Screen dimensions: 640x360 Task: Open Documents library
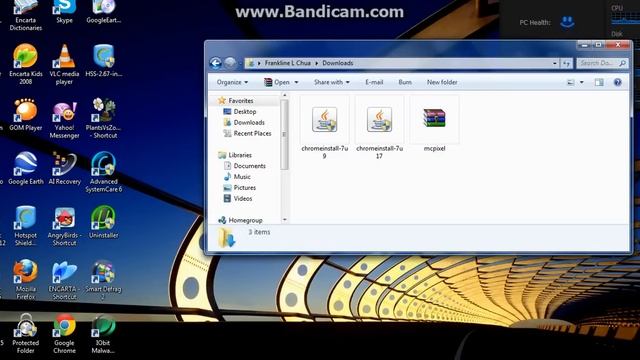pyautogui.click(x=249, y=166)
